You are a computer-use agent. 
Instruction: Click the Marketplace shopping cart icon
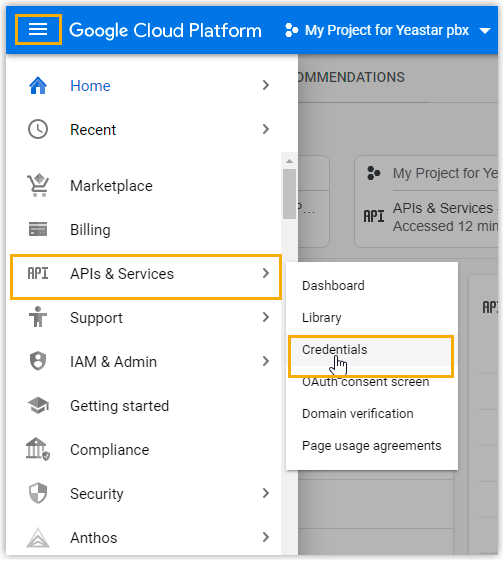[x=38, y=185]
